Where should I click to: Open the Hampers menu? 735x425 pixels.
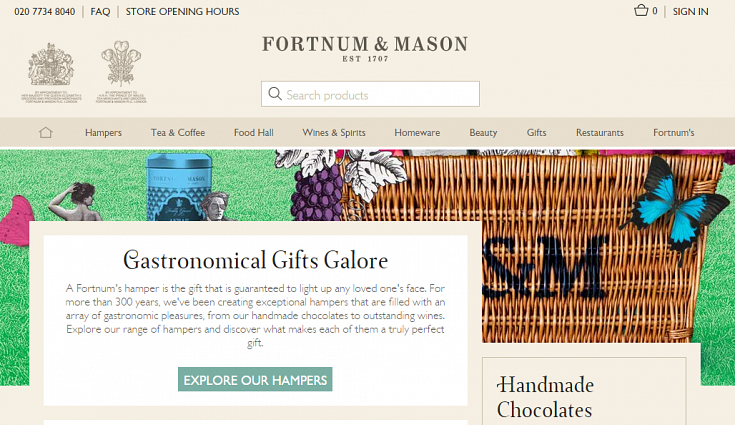[x=103, y=133]
